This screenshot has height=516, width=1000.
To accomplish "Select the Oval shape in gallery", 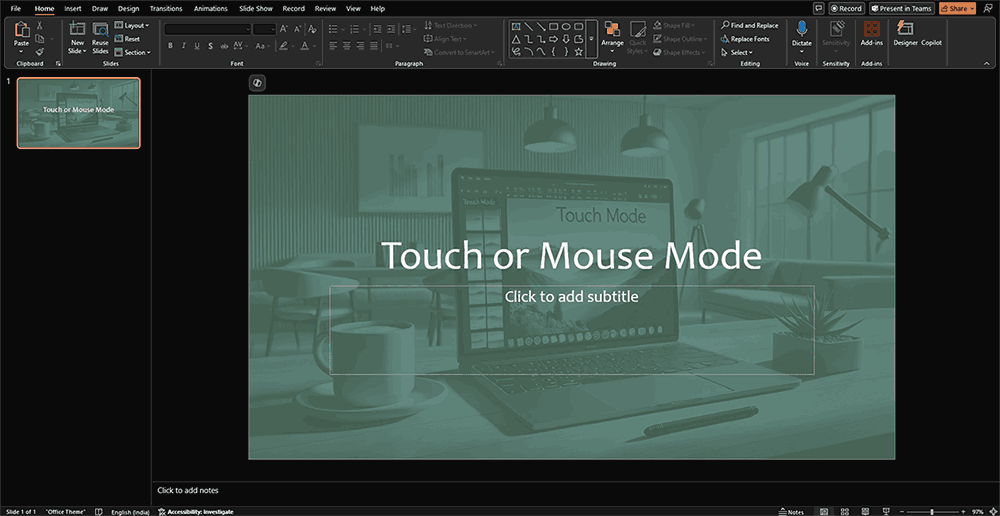I will click(566, 26).
